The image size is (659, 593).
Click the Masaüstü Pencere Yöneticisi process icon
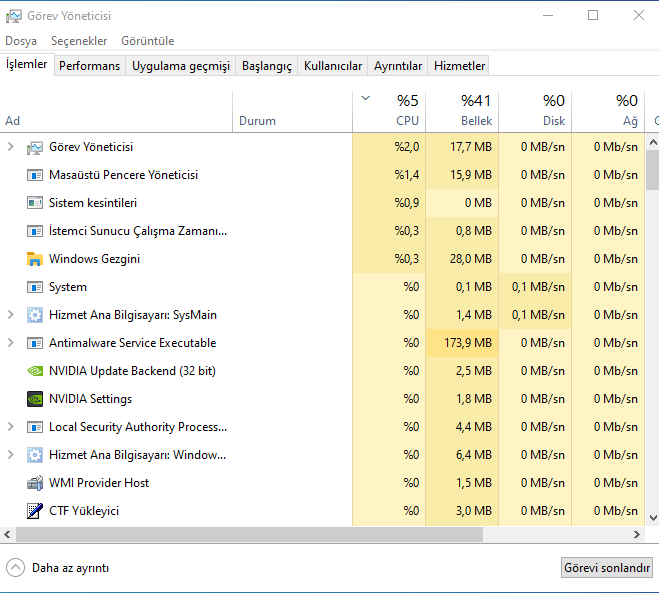(35, 175)
